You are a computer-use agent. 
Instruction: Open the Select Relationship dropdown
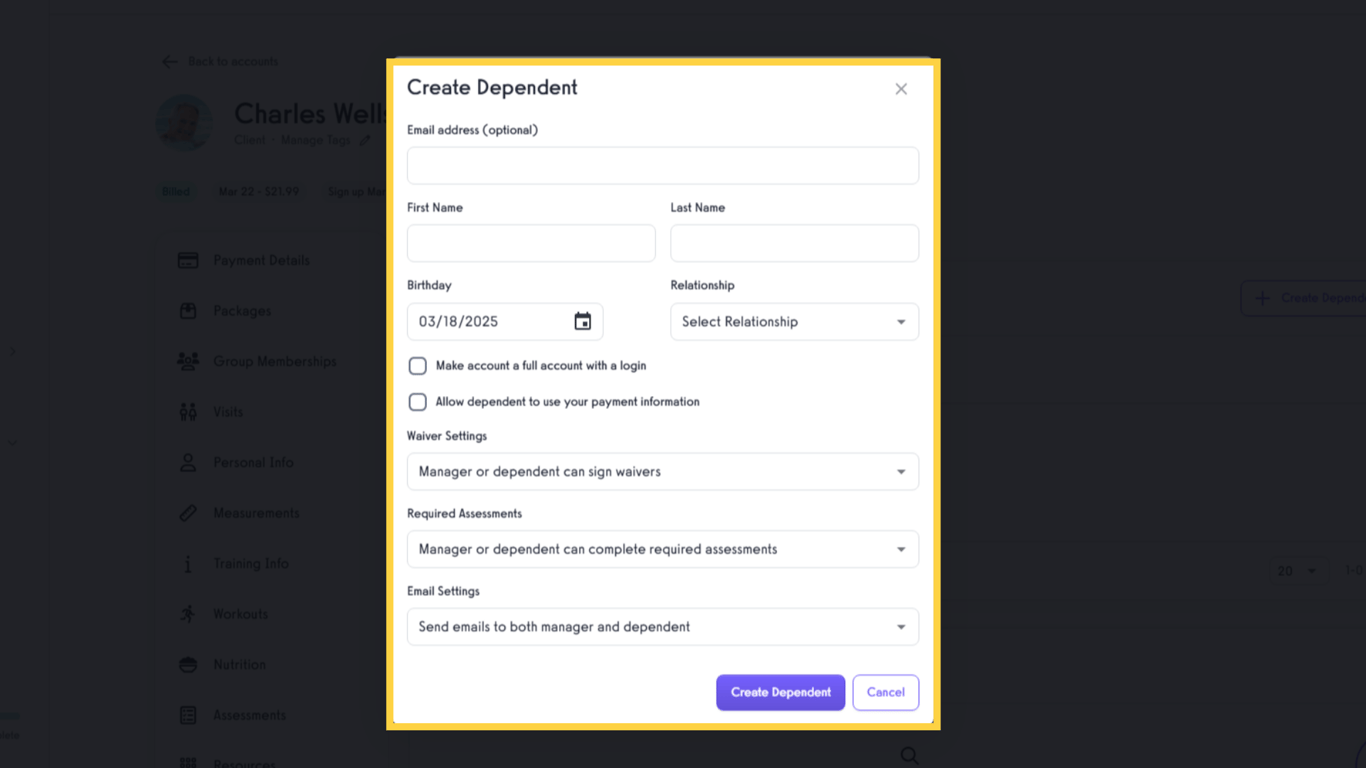793,321
